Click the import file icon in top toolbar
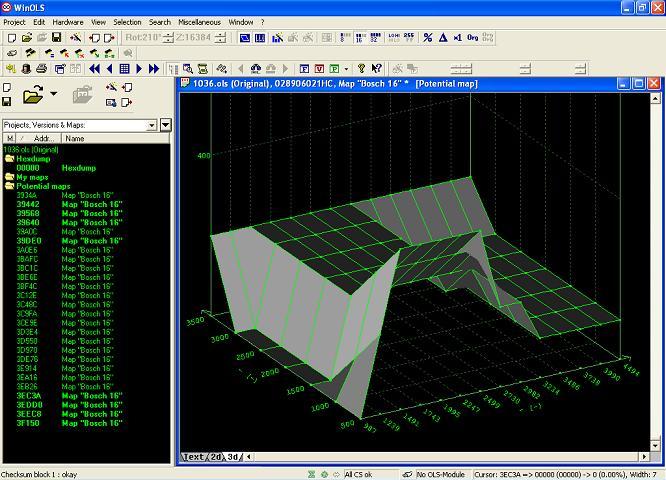This screenshot has height=480, width=666. (x=94, y=38)
